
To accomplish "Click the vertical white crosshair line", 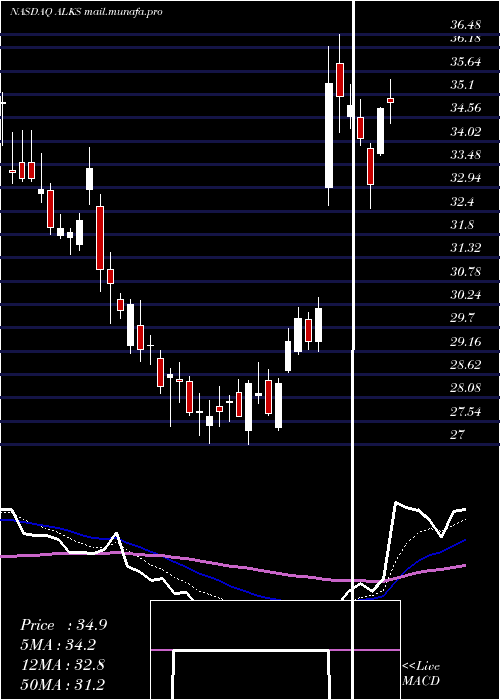I will click(x=354, y=350).
